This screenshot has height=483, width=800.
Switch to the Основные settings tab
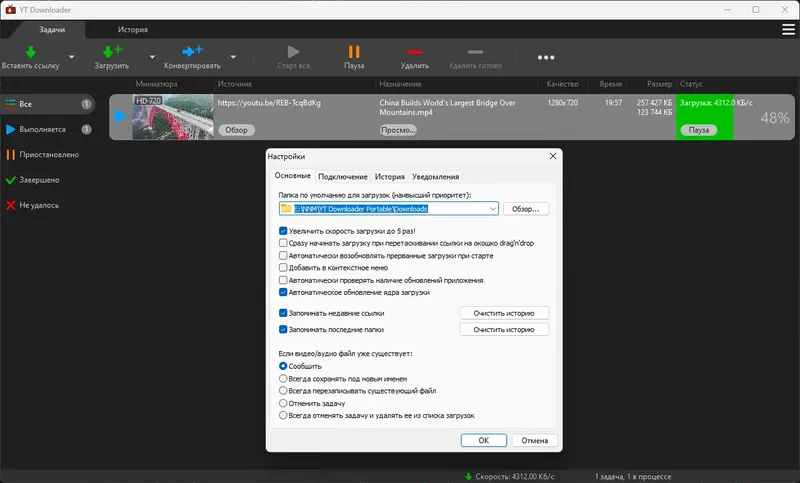(292, 175)
